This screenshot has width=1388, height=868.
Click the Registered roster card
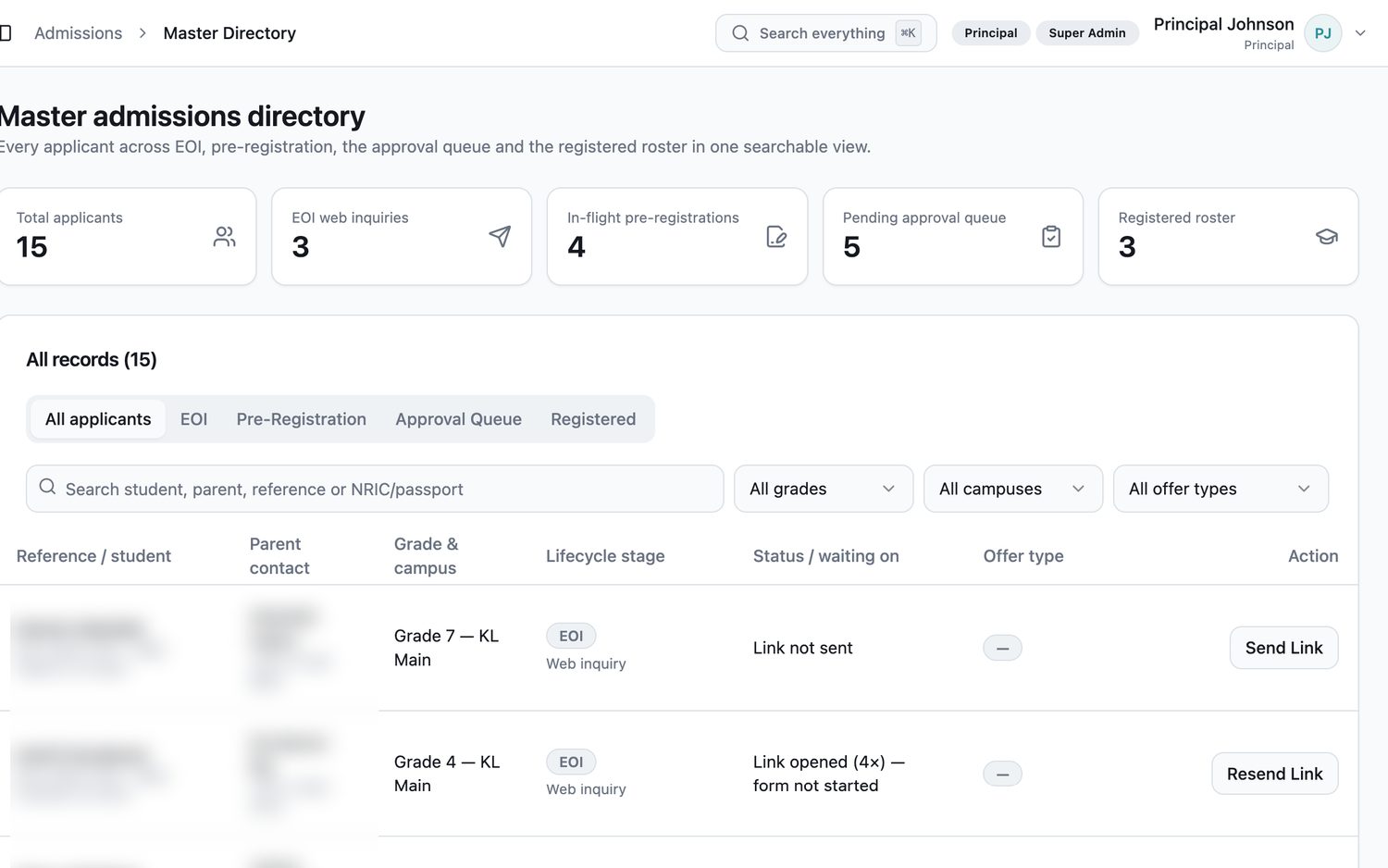[x=1228, y=237]
